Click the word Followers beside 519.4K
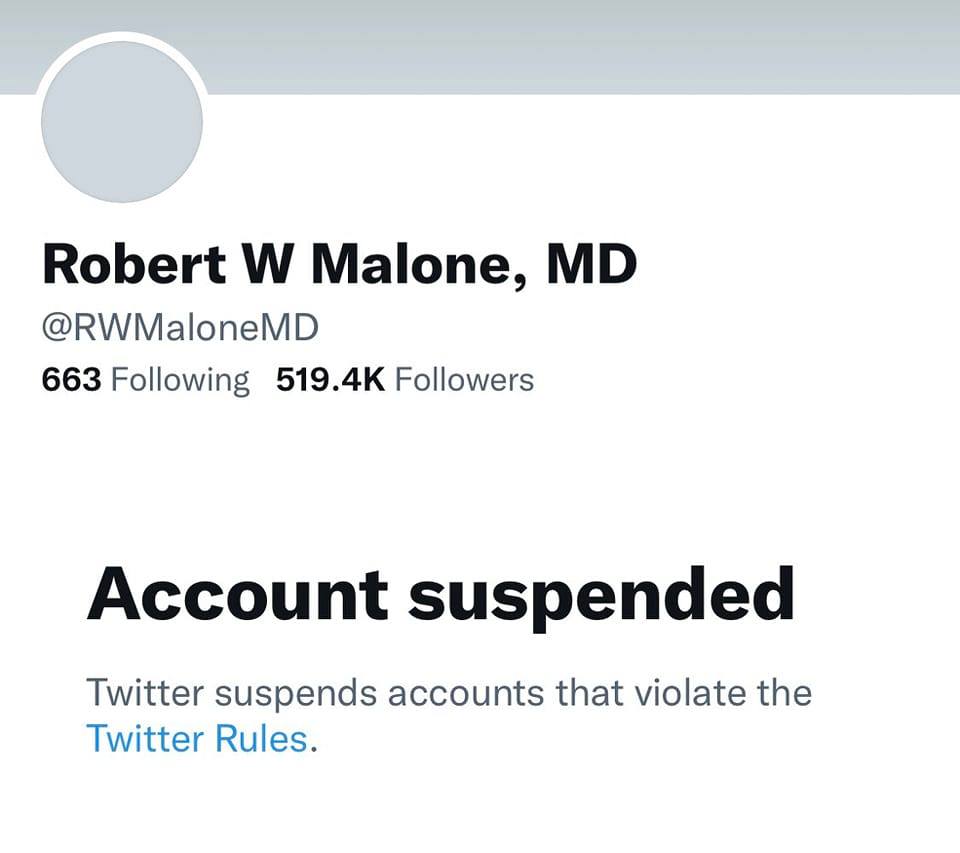This screenshot has width=960, height=853. click(x=464, y=380)
